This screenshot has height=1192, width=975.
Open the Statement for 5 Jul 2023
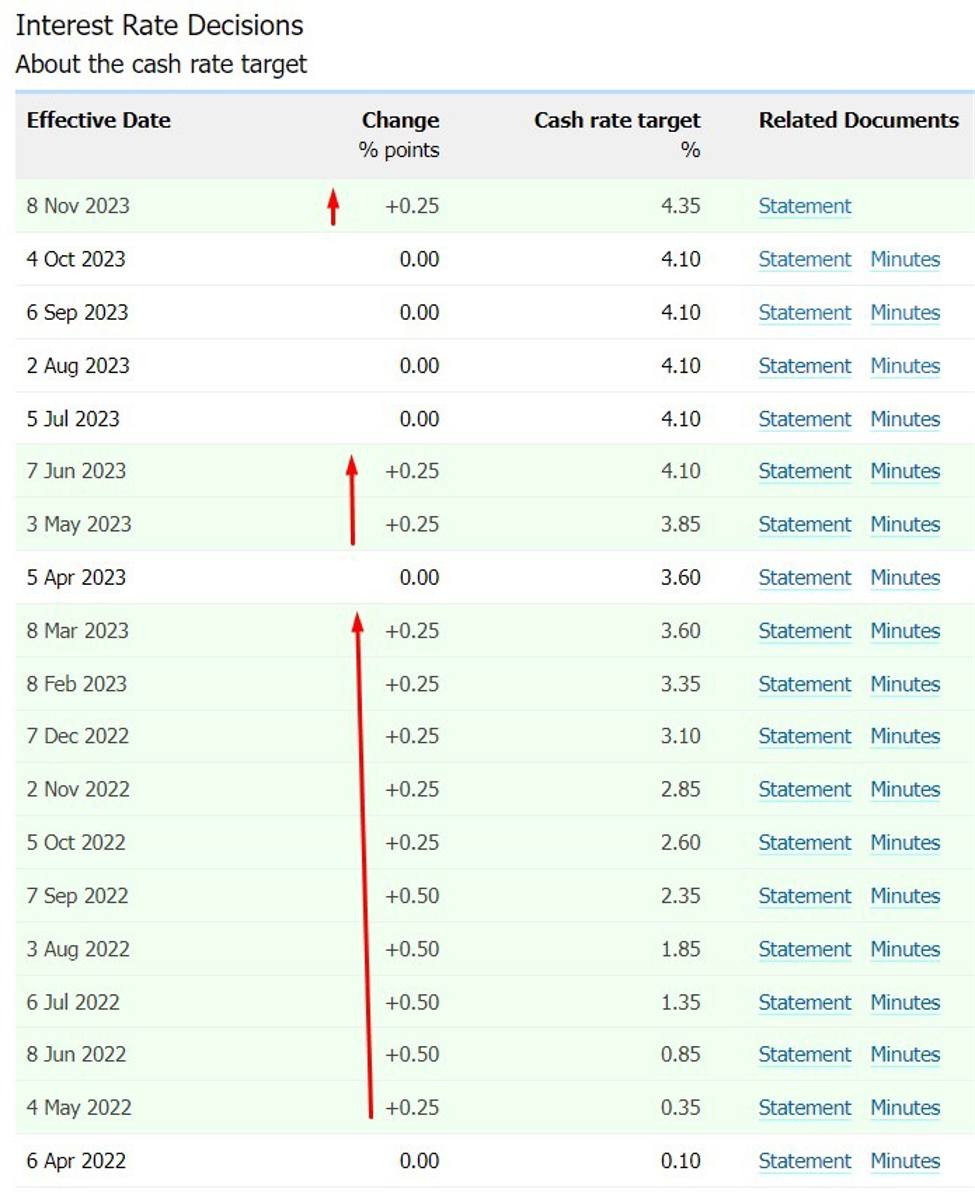(805, 419)
